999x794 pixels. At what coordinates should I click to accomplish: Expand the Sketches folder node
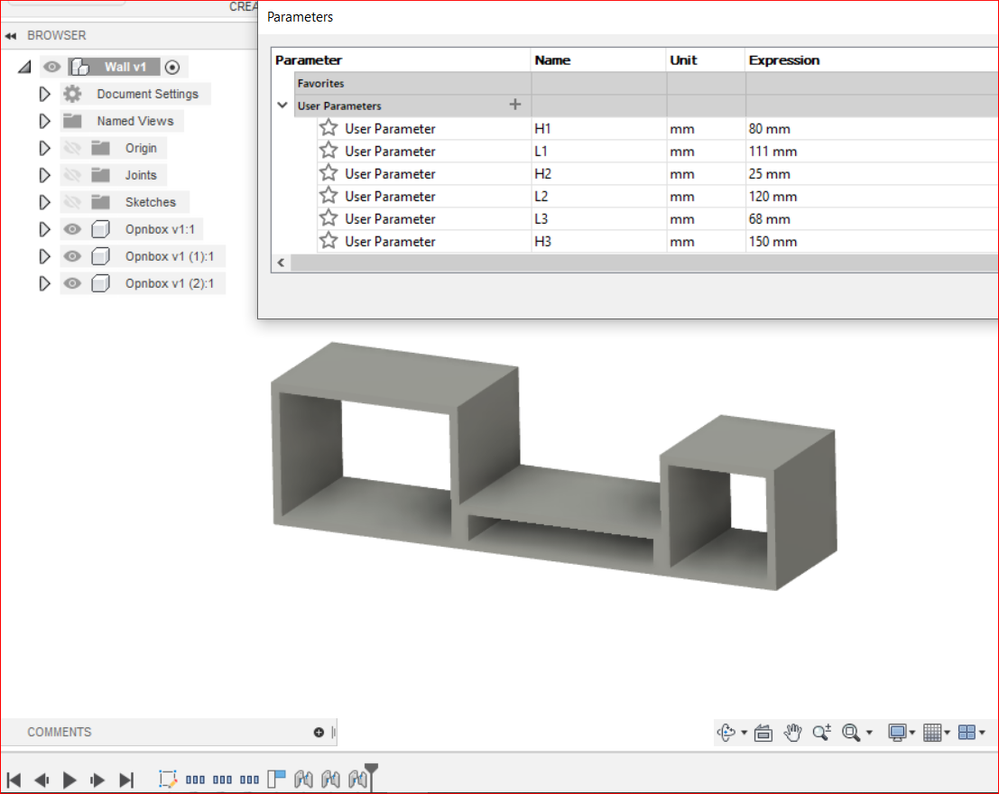click(x=44, y=202)
